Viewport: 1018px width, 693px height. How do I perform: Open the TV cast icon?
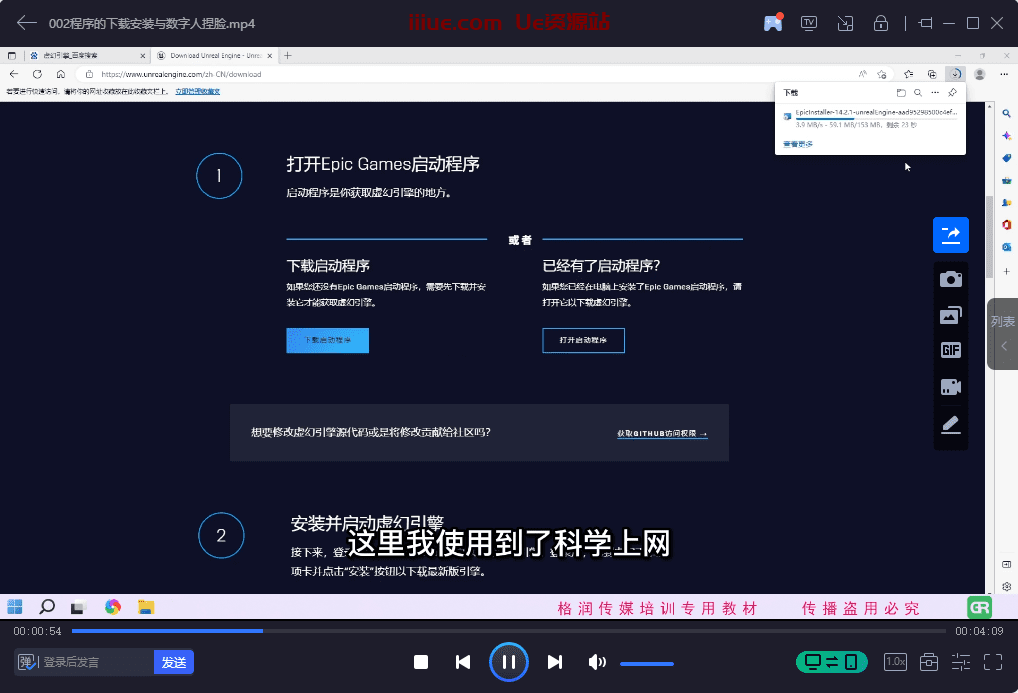(809, 22)
